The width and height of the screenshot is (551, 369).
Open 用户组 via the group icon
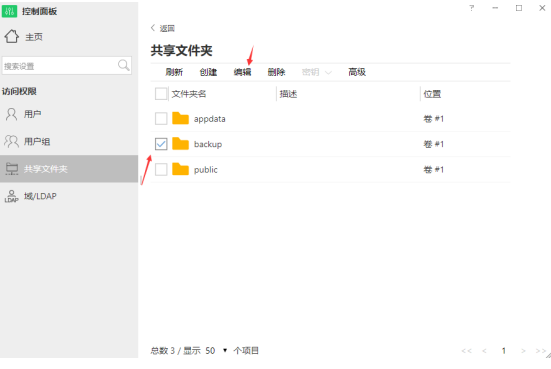point(11,141)
